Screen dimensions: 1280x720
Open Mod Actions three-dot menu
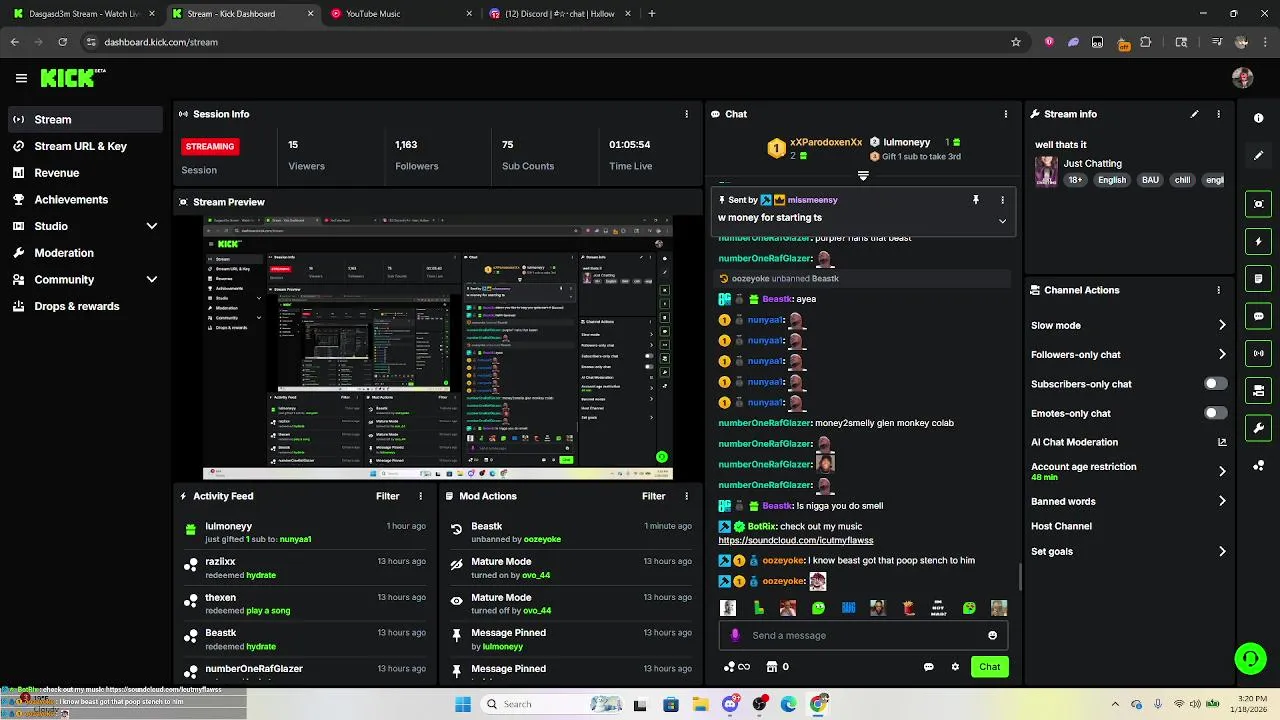coord(686,496)
